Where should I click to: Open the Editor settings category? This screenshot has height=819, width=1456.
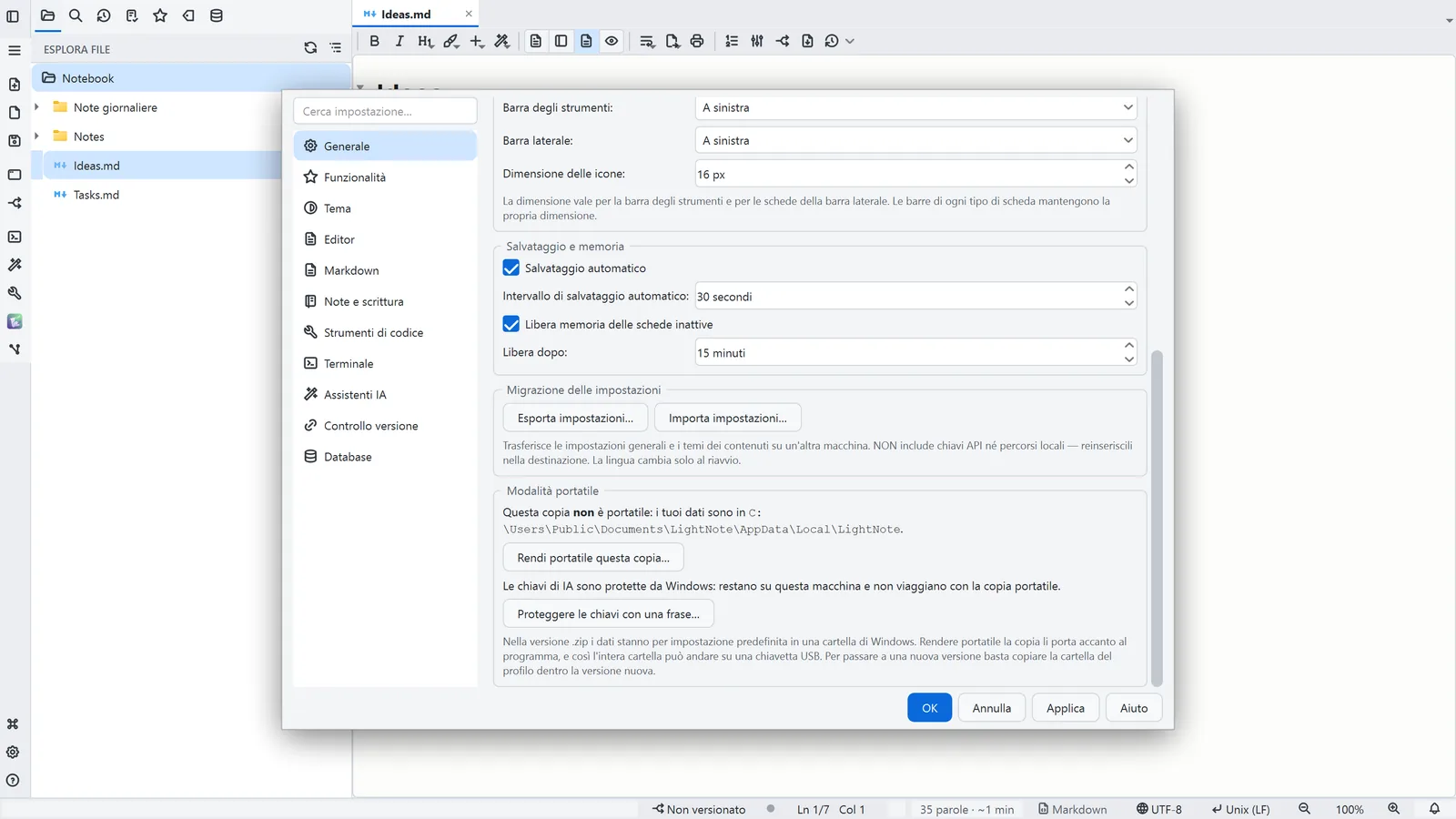(385, 239)
